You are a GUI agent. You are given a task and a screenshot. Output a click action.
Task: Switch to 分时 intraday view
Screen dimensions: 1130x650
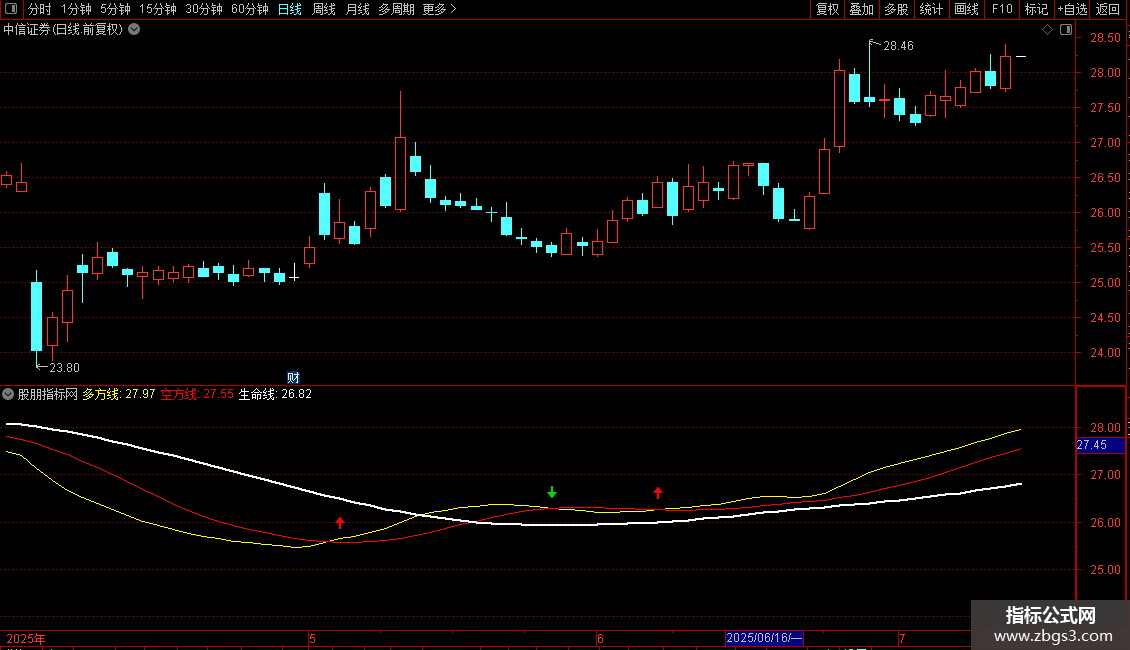pyautogui.click(x=40, y=9)
